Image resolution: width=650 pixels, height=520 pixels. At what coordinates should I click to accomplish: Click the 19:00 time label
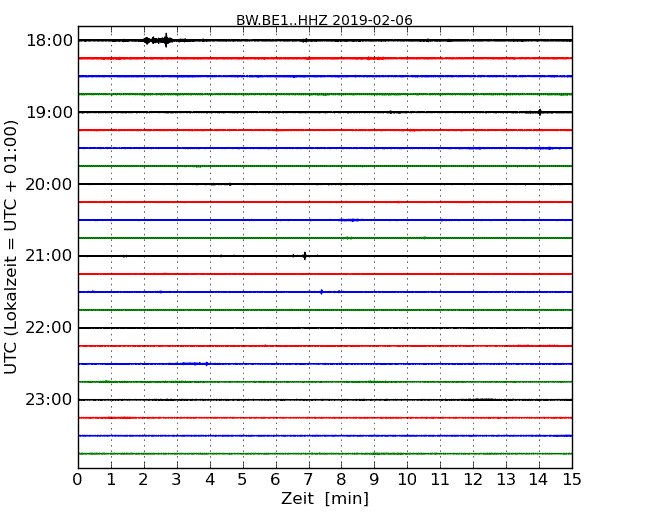49,112
